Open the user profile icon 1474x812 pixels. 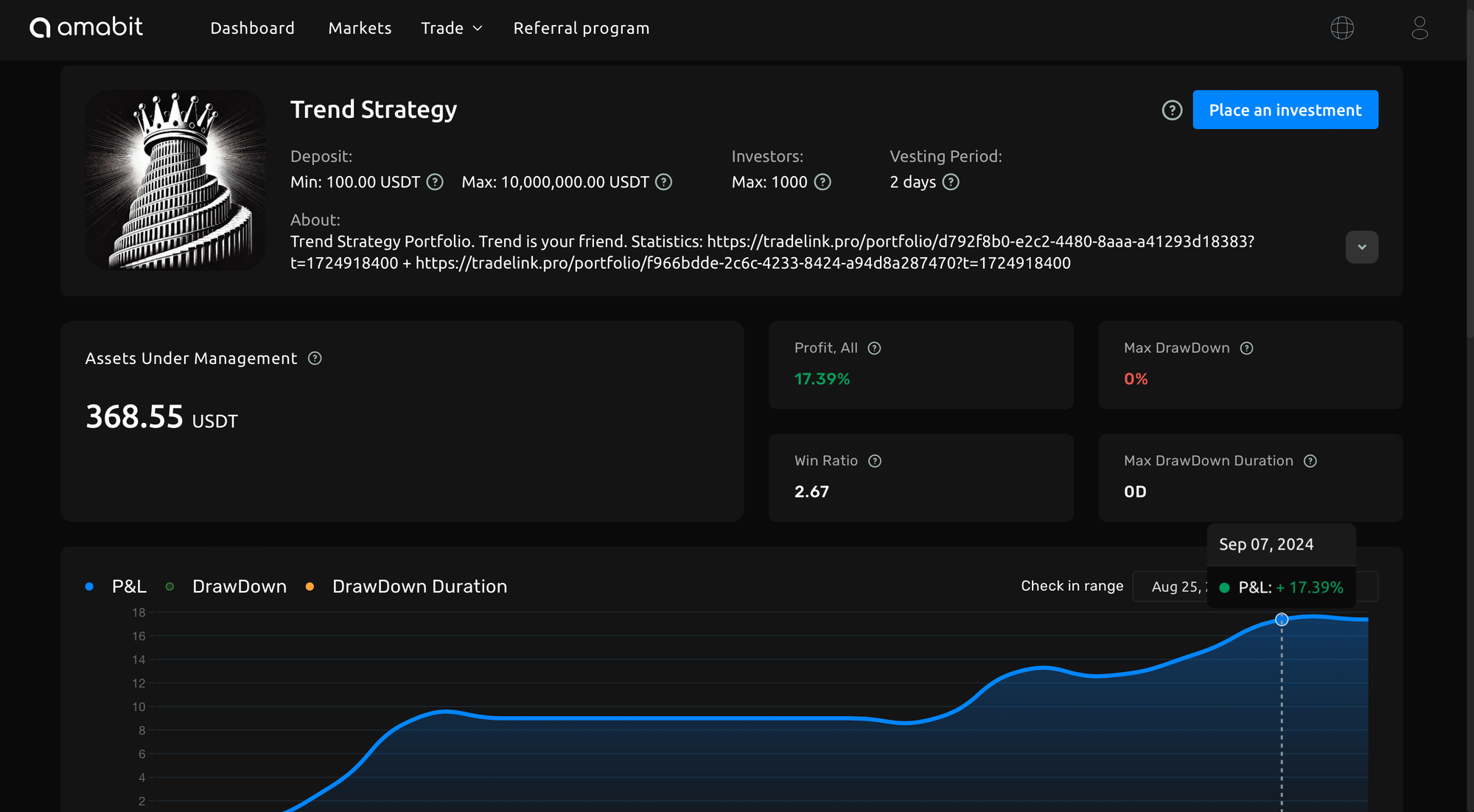pyautogui.click(x=1419, y=28)
